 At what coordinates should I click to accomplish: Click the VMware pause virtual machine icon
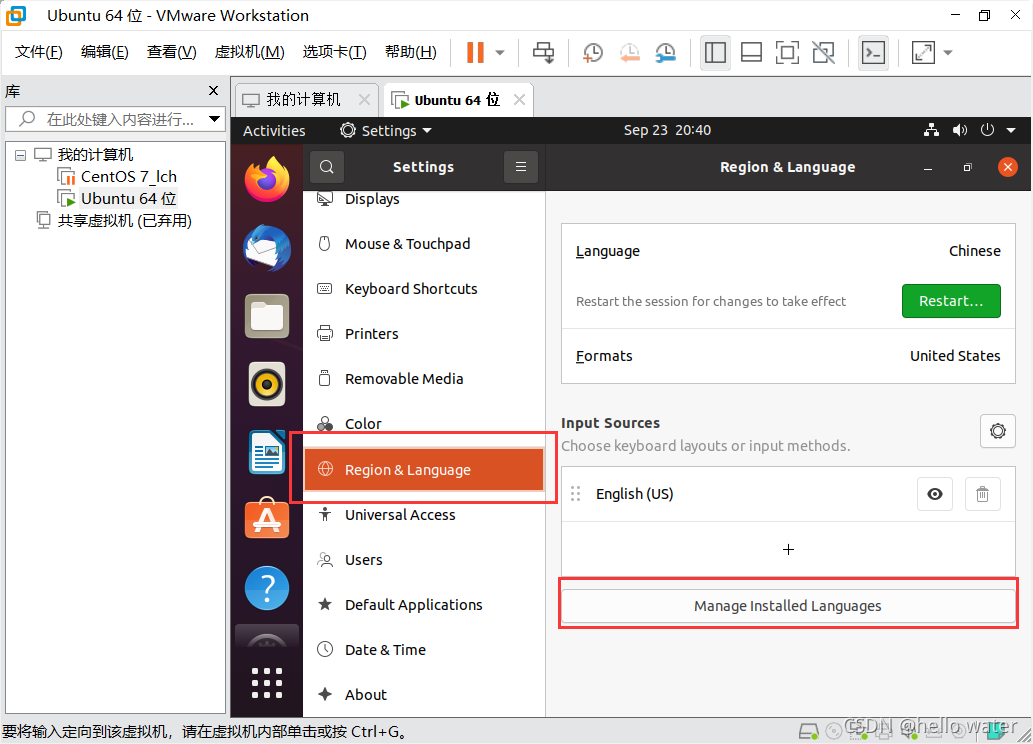tap(475, 53)
